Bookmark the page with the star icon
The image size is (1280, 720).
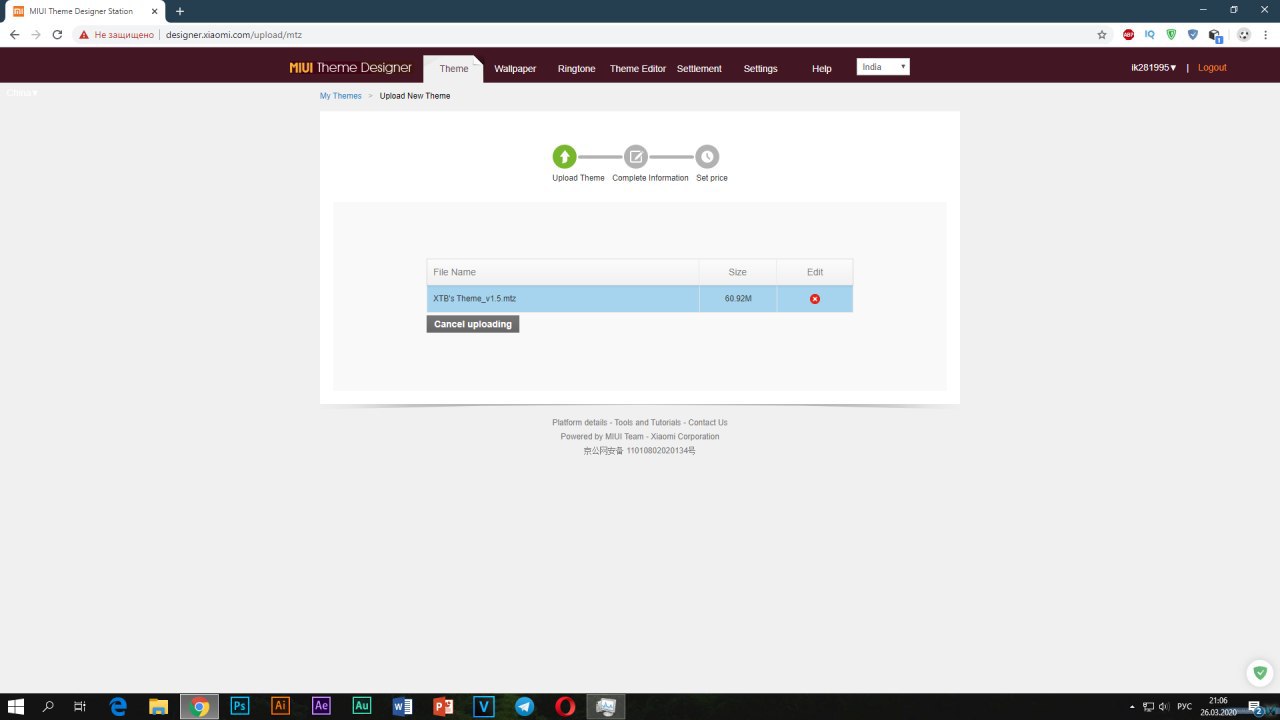click(x=1102, y=34)
